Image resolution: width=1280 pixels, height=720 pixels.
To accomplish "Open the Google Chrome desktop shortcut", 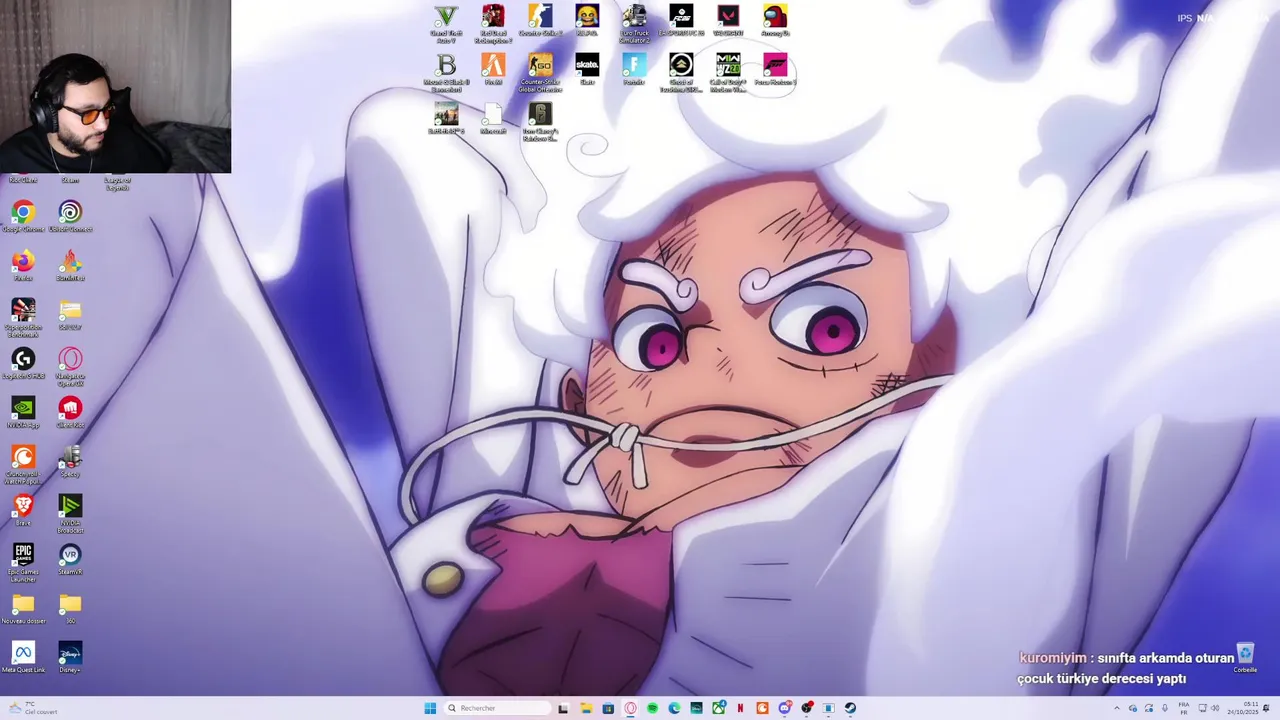I will [x=23, y=217].
